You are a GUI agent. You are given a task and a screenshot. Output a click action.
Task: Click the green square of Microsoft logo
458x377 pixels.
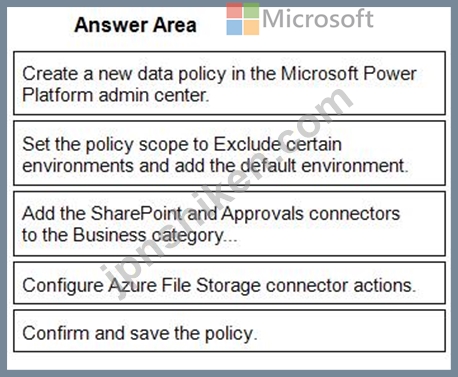point(251,11)
